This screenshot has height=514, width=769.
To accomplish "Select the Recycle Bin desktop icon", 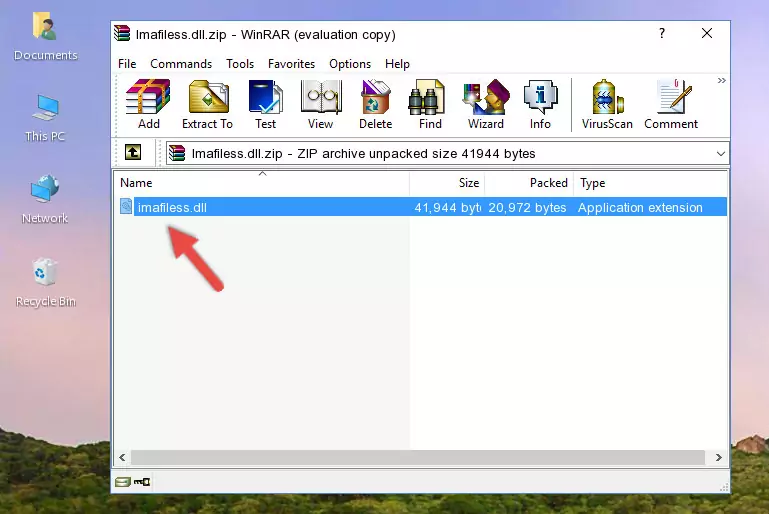I will click(x=46, y=283).
